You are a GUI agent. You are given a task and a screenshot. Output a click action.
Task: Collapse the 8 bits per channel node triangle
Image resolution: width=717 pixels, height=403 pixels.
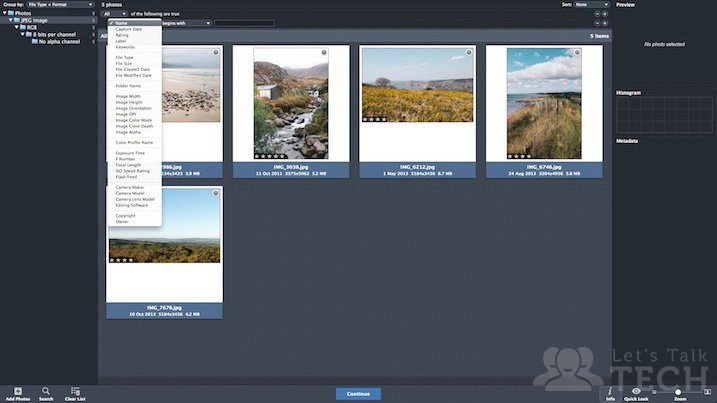click(x=22, y=34)
